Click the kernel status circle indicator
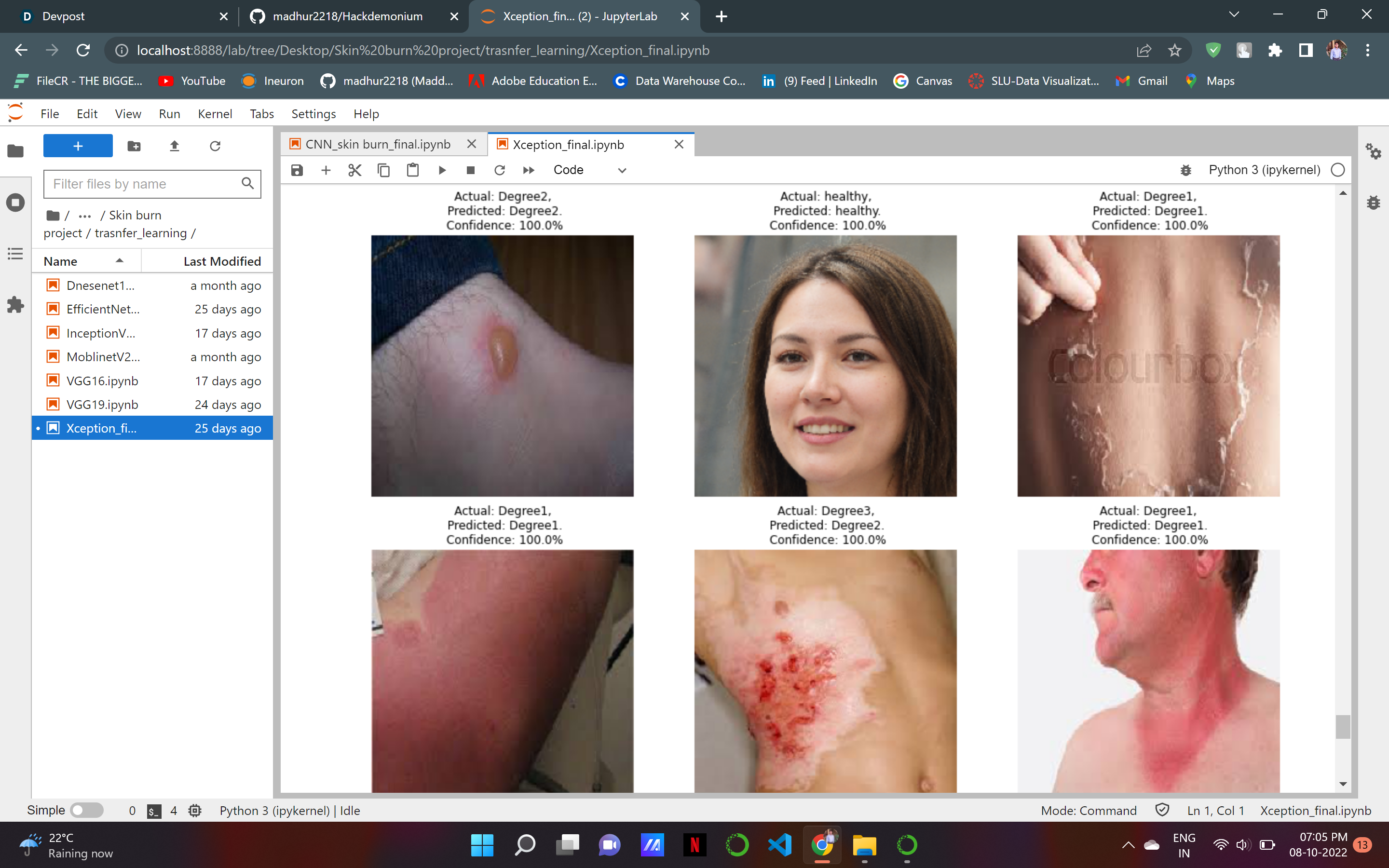 1337,170
